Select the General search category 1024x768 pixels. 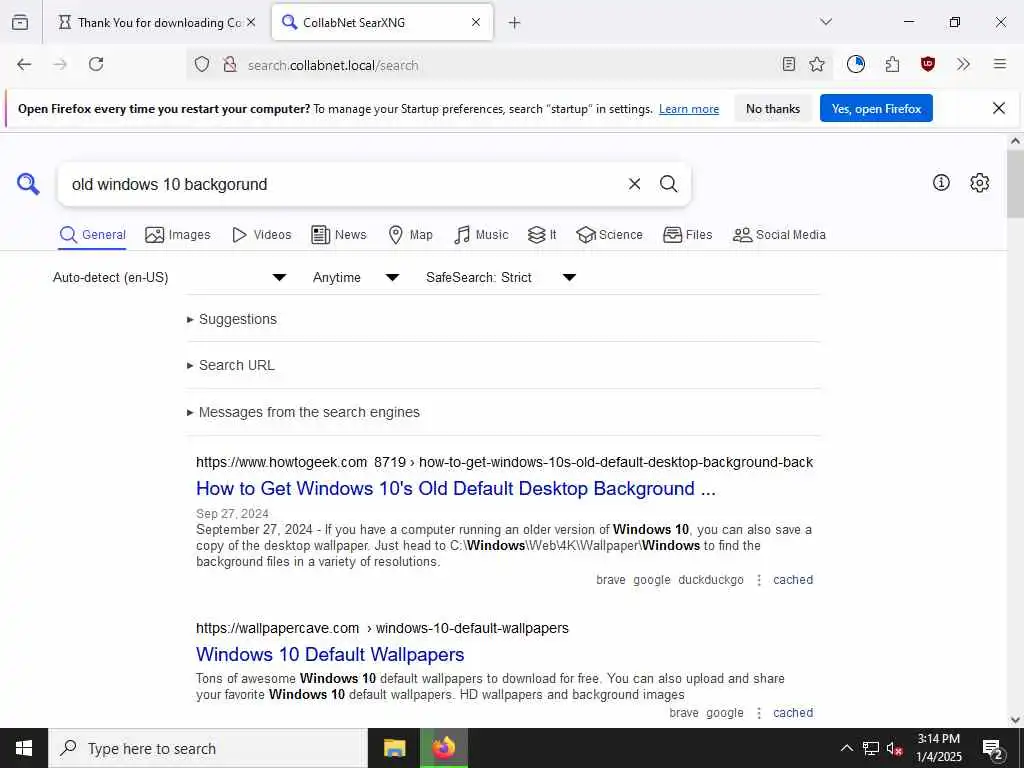pyautogui.click(x=92, y=234)
